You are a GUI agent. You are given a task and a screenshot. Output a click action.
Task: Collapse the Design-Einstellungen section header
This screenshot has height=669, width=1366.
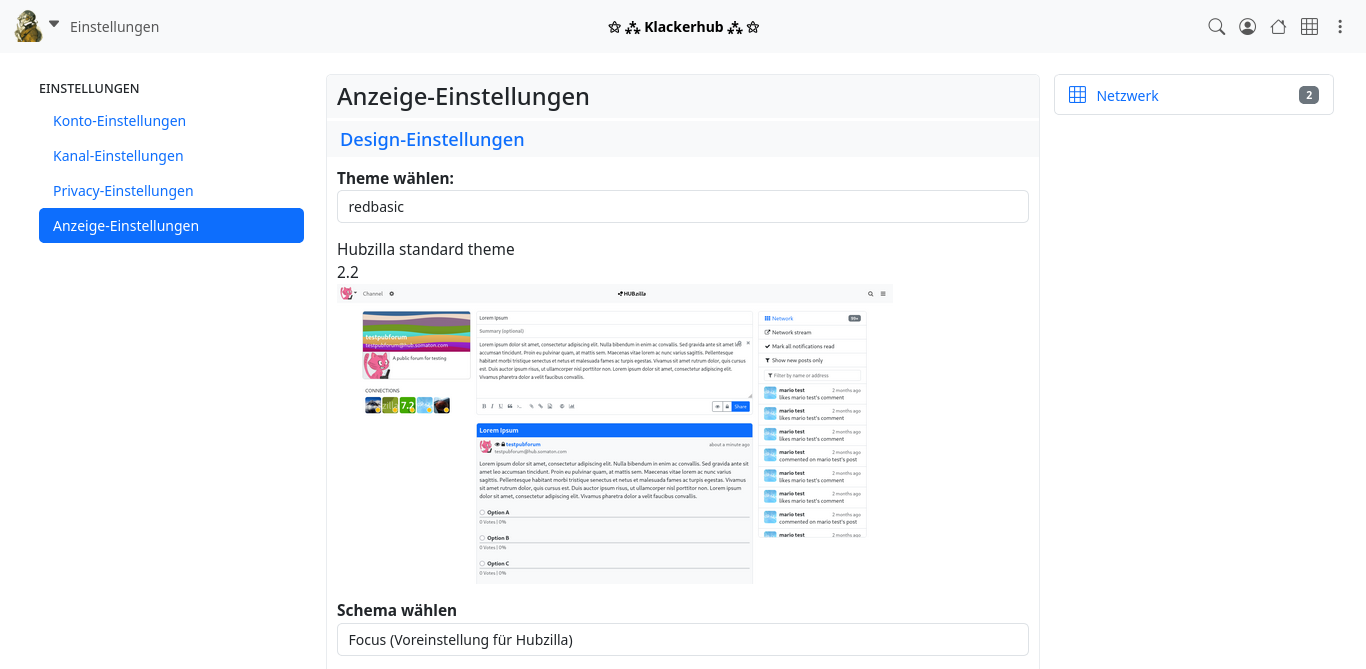coord(432,139)
